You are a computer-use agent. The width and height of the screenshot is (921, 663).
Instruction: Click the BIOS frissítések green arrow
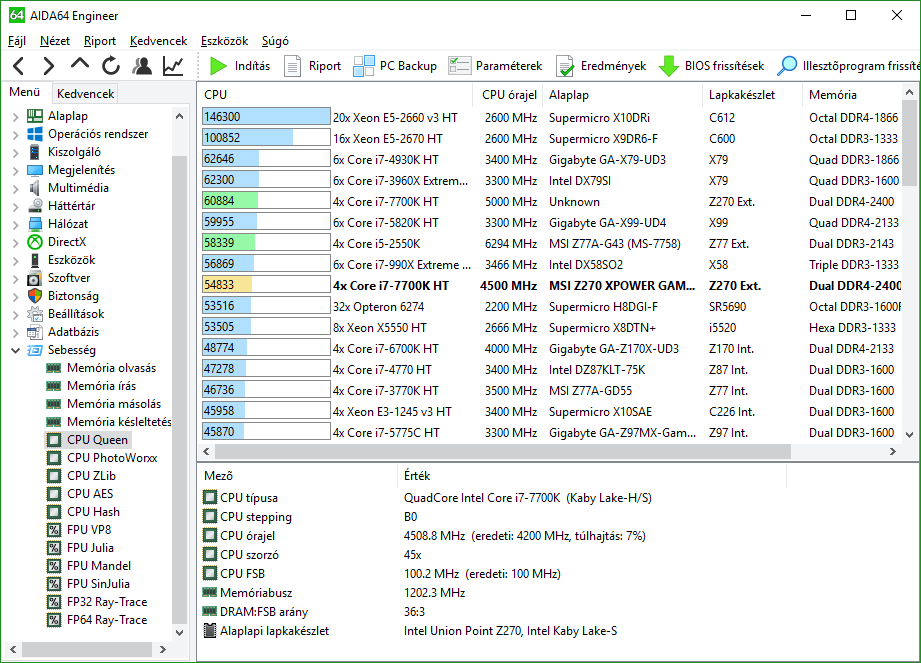coord(668,66)
